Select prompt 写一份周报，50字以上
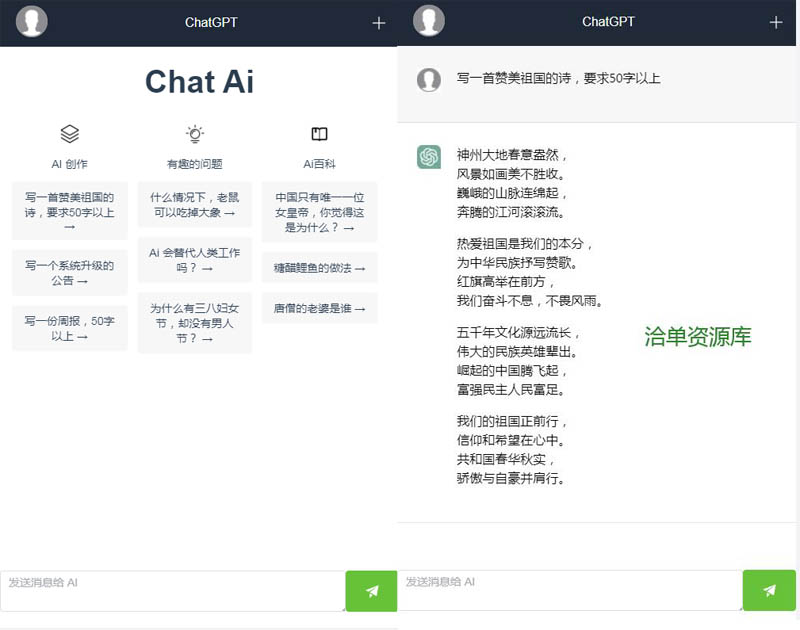Image resolution: width=800 pixels, height=630 pixels. click(70, 328)
